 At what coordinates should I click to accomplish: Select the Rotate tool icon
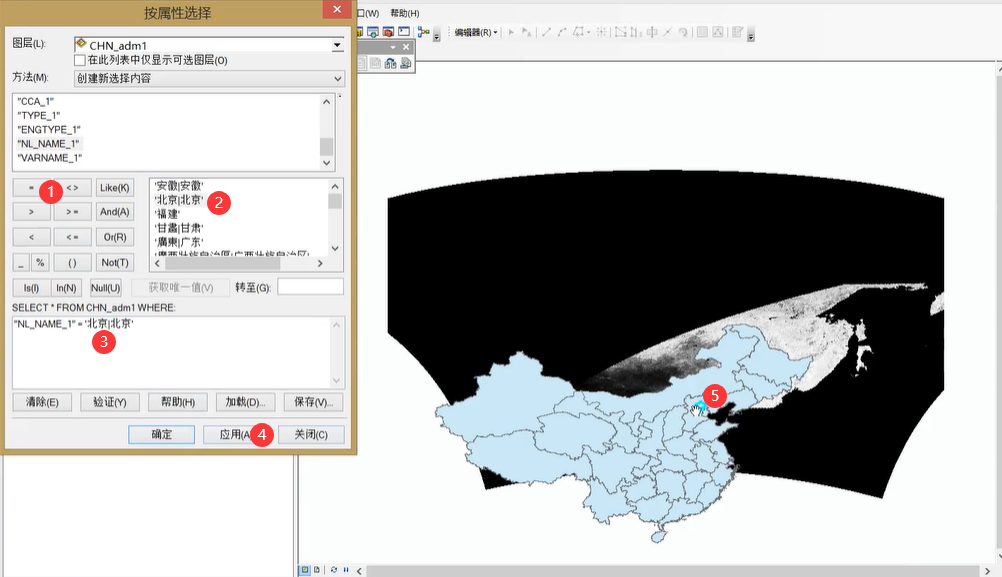tap(683, 32)
